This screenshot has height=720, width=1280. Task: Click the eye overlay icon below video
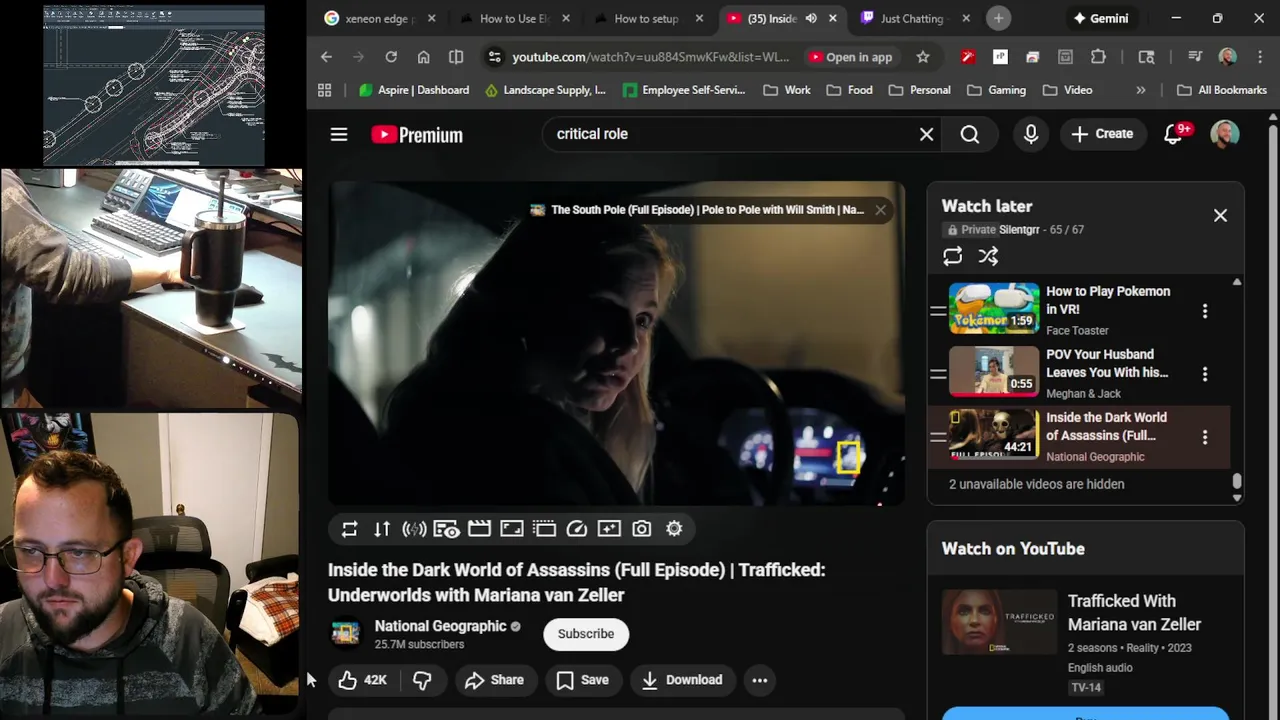(447, 529)
